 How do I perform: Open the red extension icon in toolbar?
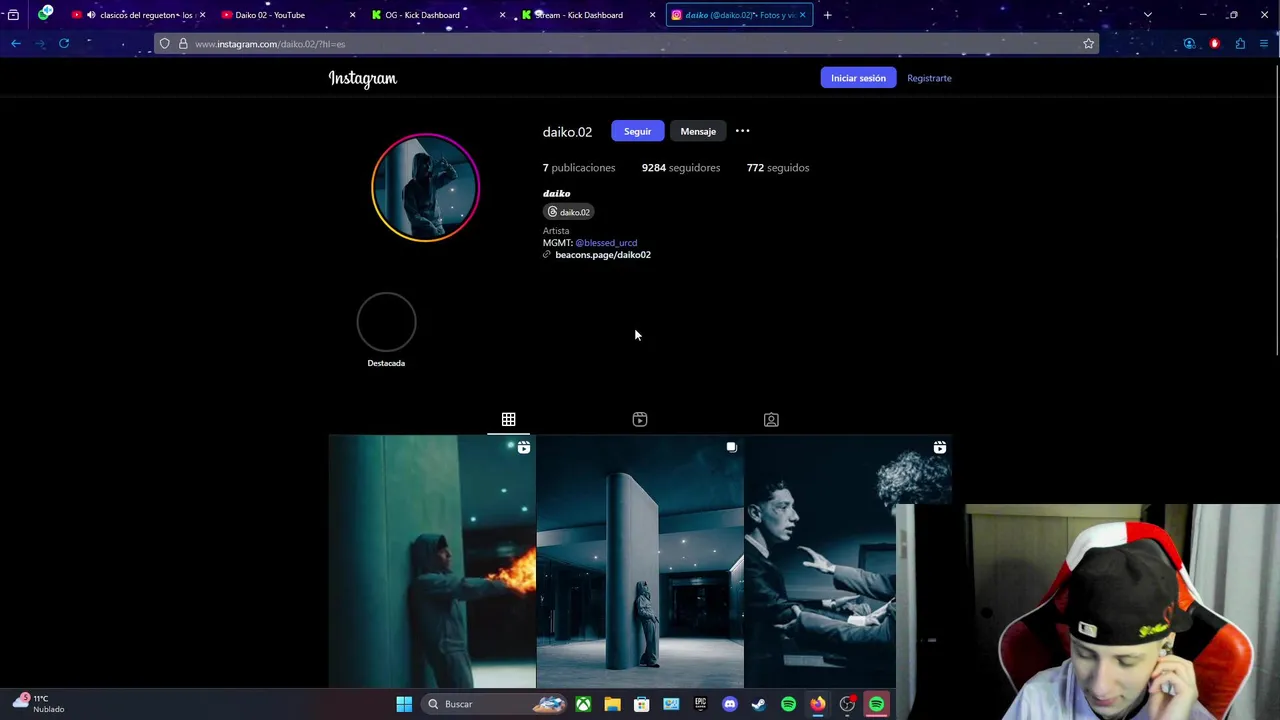(1215, 44)
